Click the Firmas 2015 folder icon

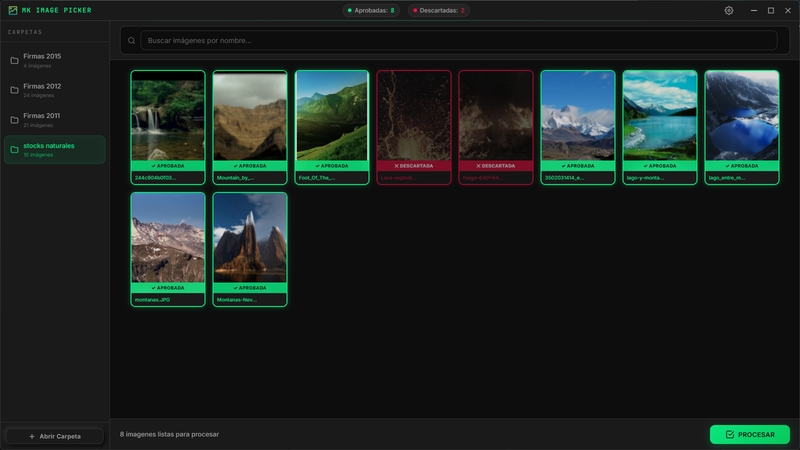pos(14,61)
